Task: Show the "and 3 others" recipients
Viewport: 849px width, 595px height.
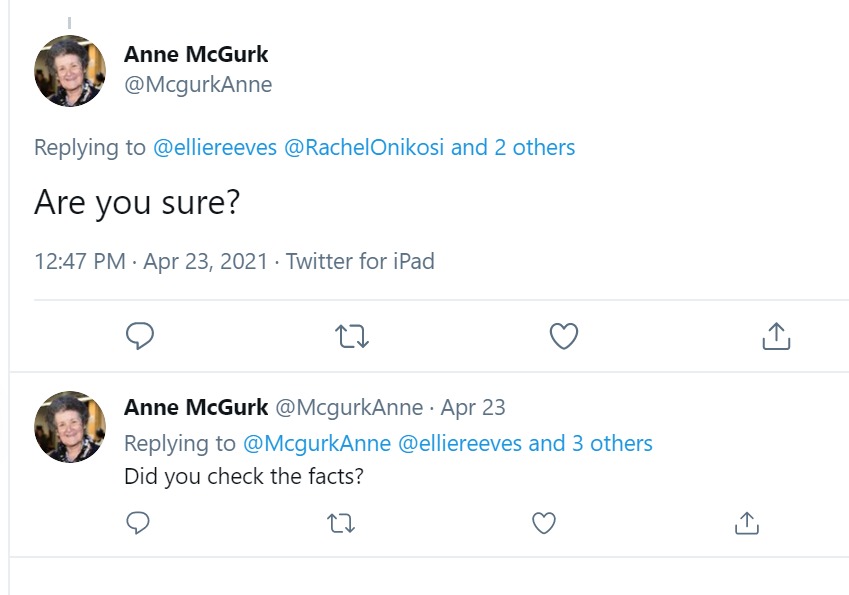Action: click(590, 443)
